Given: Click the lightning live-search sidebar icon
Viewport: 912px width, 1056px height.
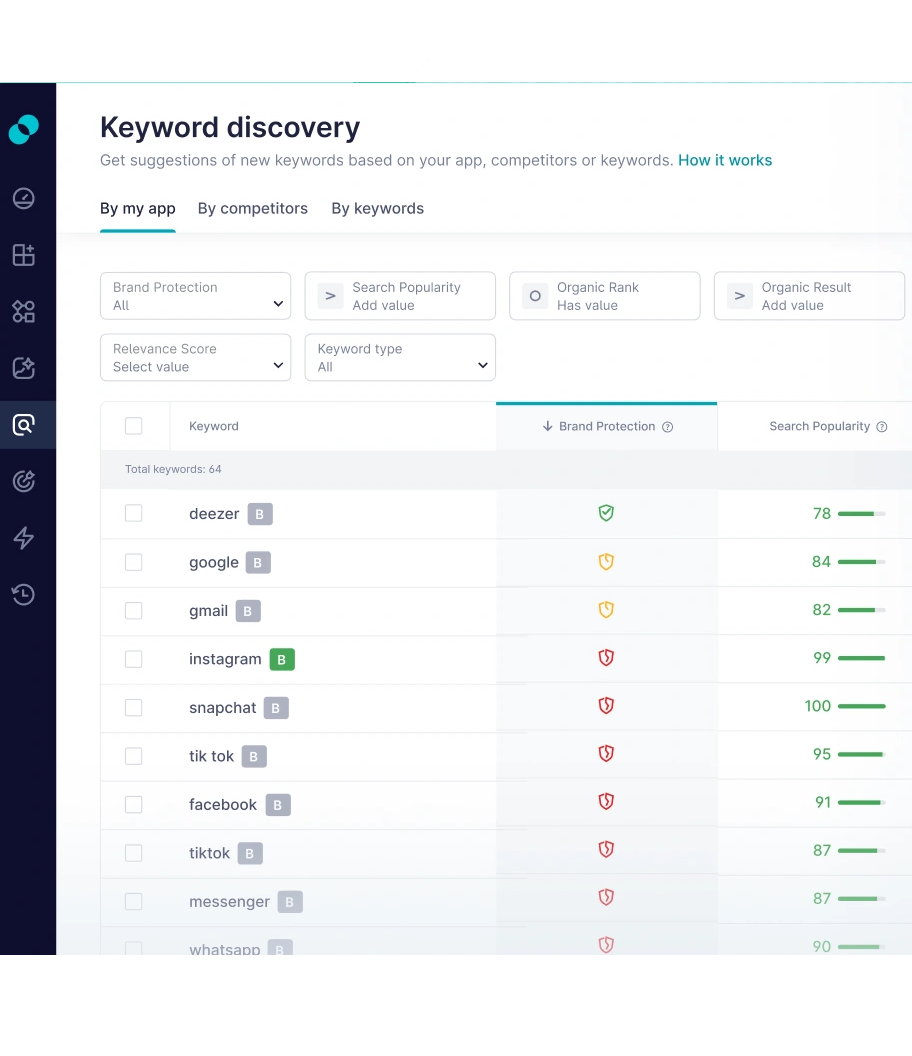Looking at the screenshot, I should click(24, 538).
